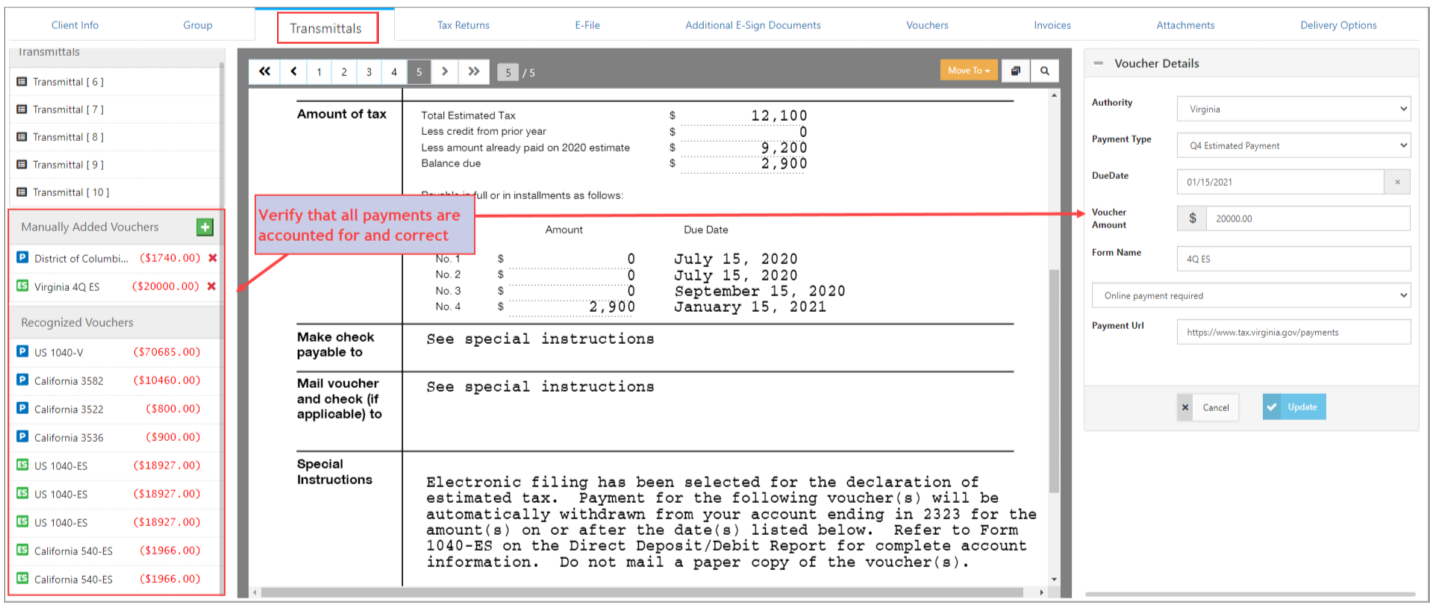Screen dimensions: 1438x609
Task: Open the Online payment required dropdown
Action: pos(1251,296)
